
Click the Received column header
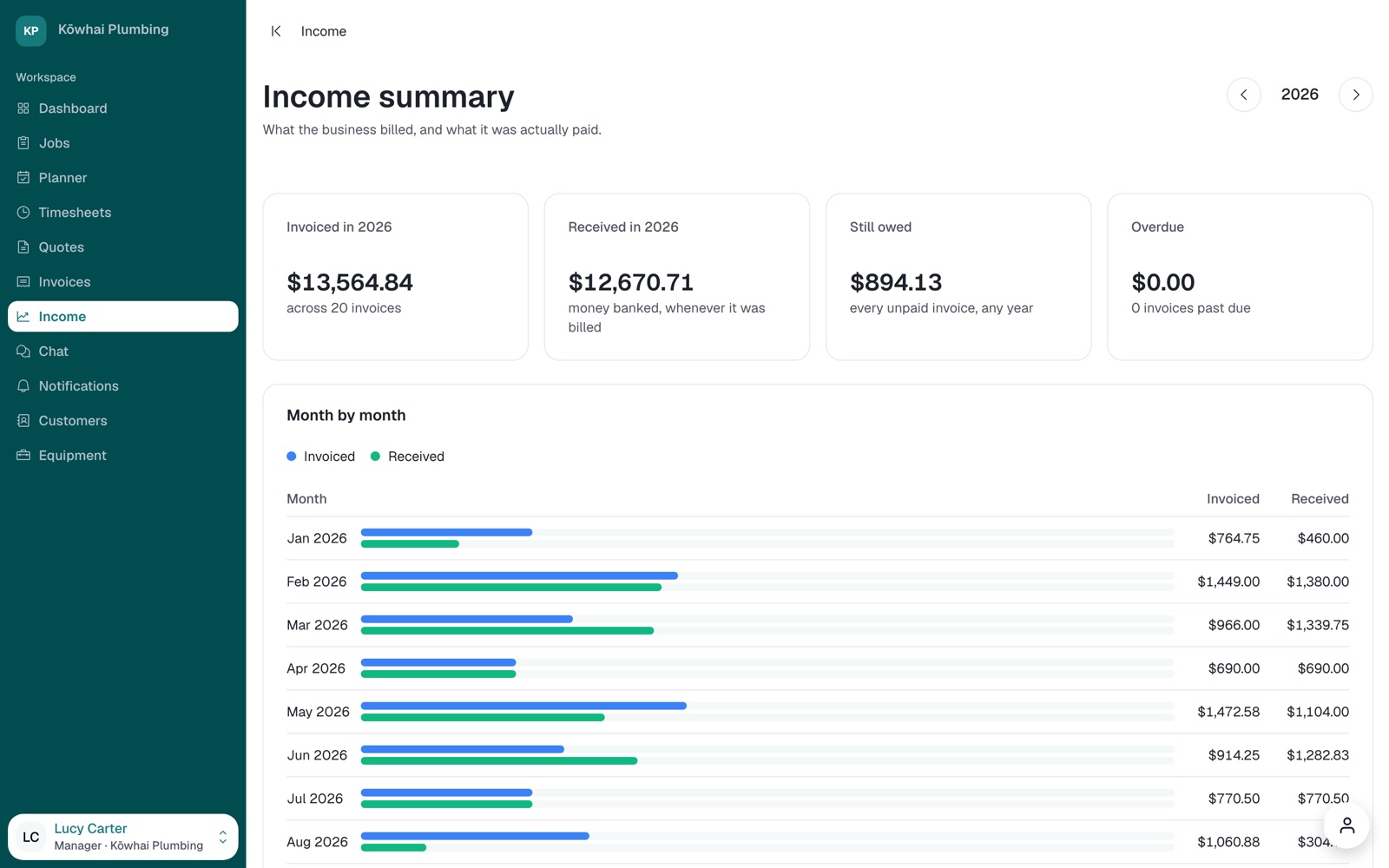coord(1320,499)
